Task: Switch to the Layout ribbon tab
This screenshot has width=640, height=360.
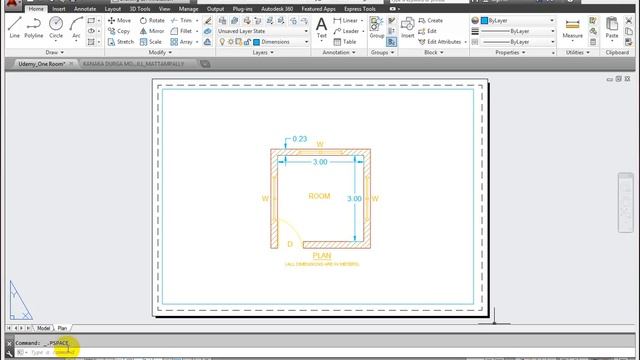Action: (x=113, y=9)
